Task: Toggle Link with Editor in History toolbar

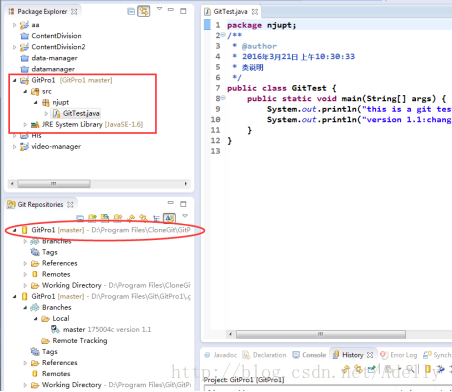Action: pos(358,369)
